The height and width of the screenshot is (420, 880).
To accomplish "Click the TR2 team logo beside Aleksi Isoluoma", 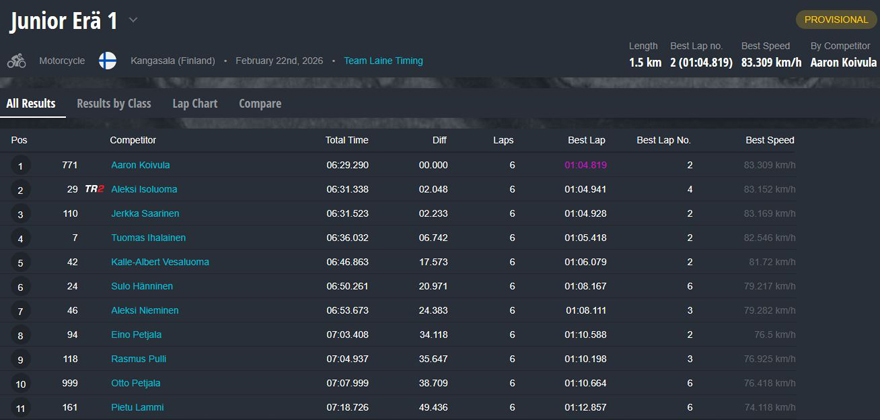I will 94,189.
